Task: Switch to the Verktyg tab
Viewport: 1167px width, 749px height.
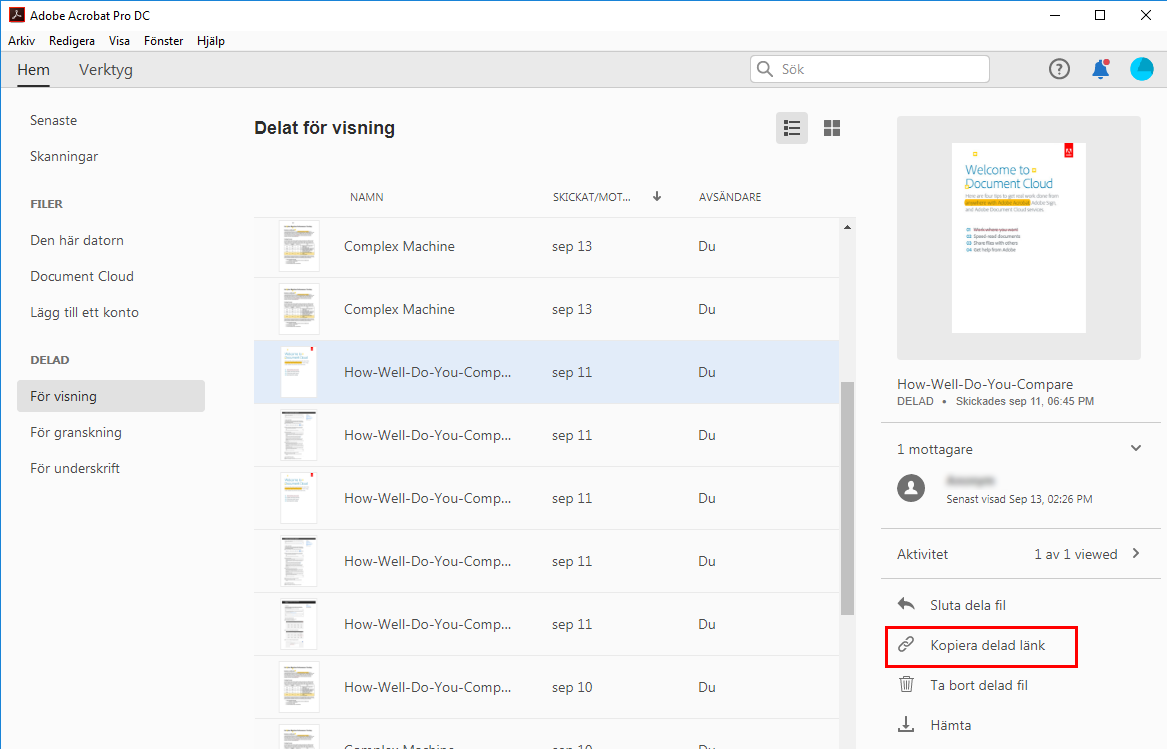Action: (106, 70)
